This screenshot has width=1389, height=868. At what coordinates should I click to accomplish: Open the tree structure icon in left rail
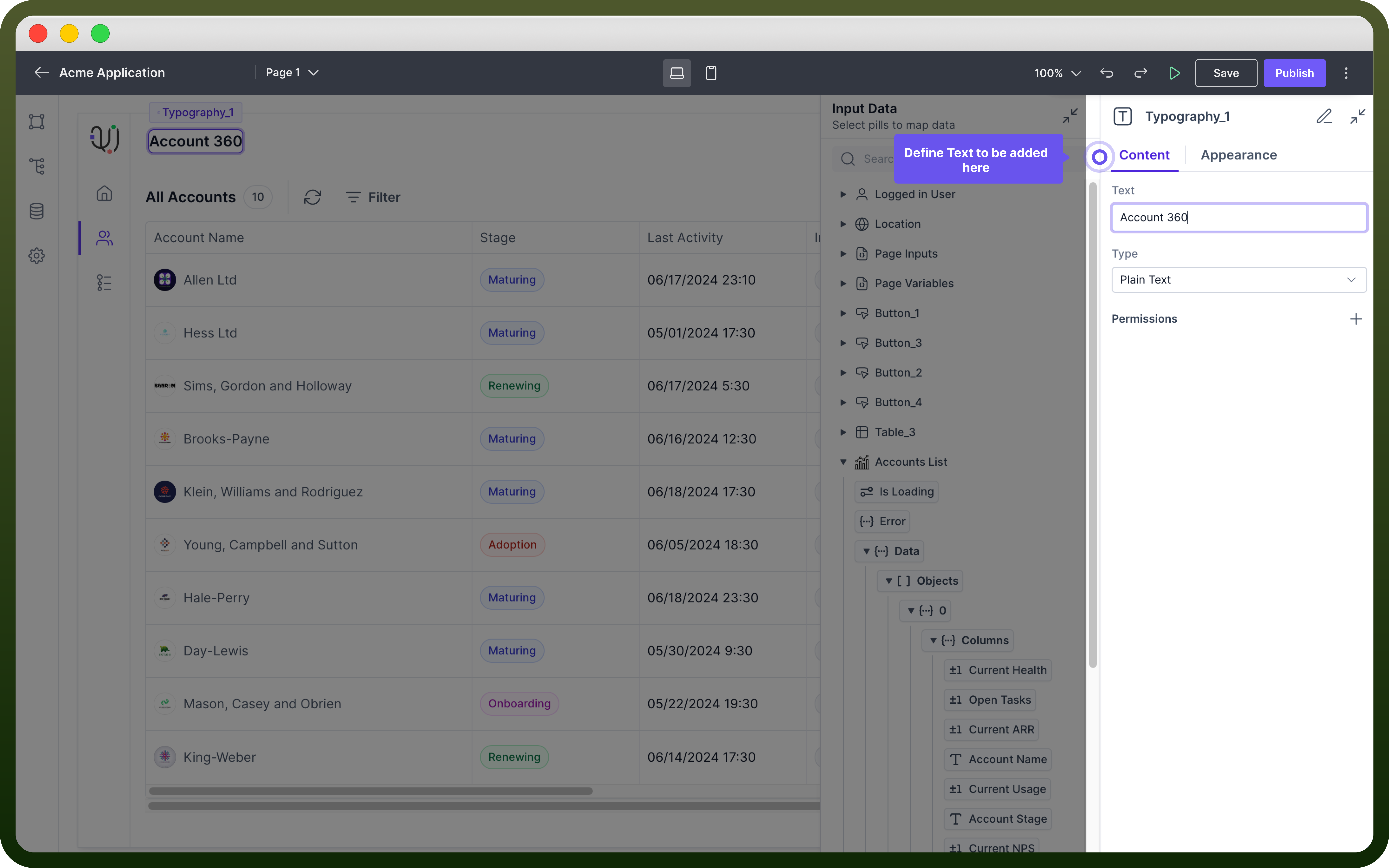tap(37, 166)
